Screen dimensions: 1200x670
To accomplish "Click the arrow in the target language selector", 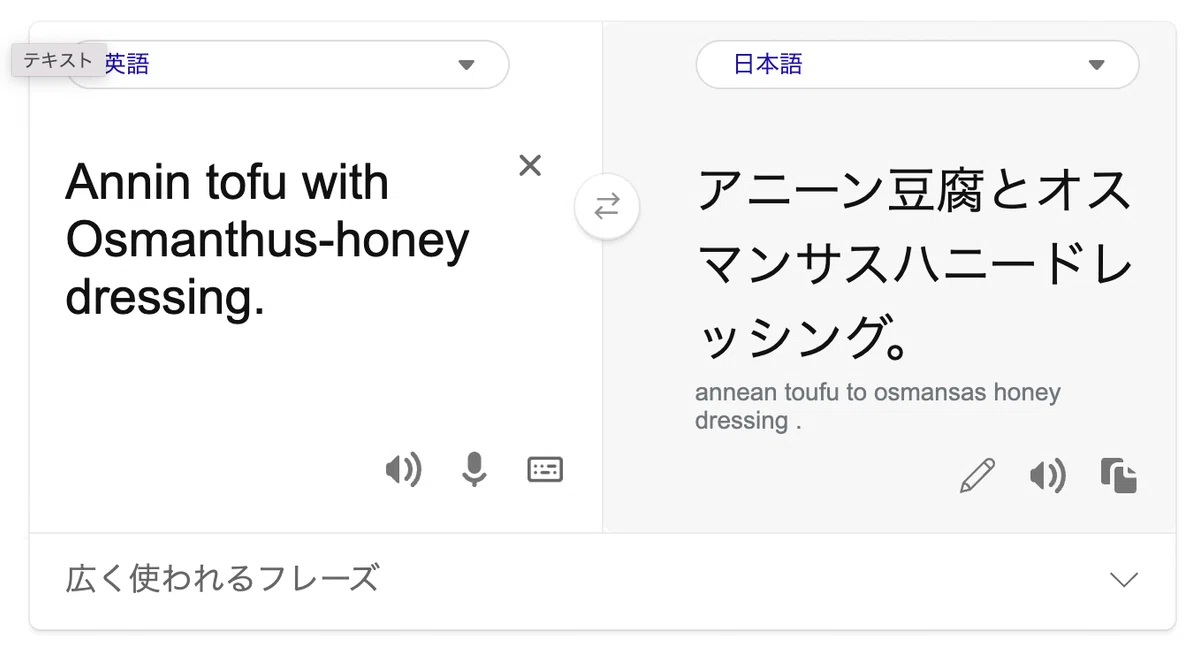I will [1096, 65].
